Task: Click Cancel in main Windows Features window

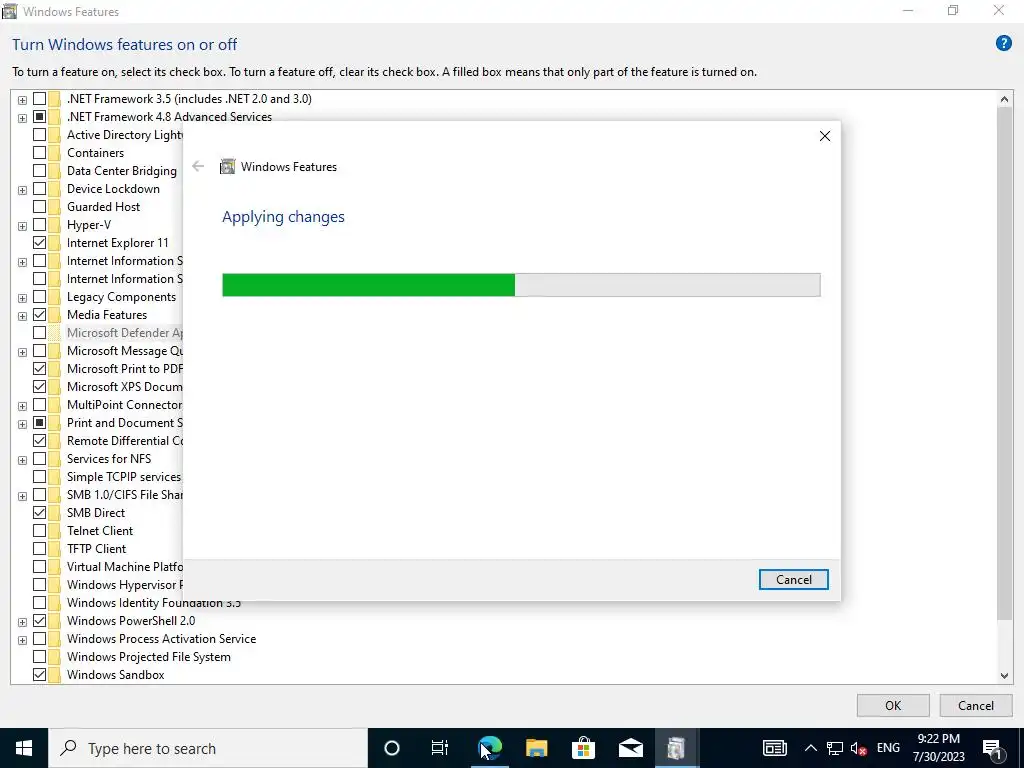Action: tap(976, 705)
